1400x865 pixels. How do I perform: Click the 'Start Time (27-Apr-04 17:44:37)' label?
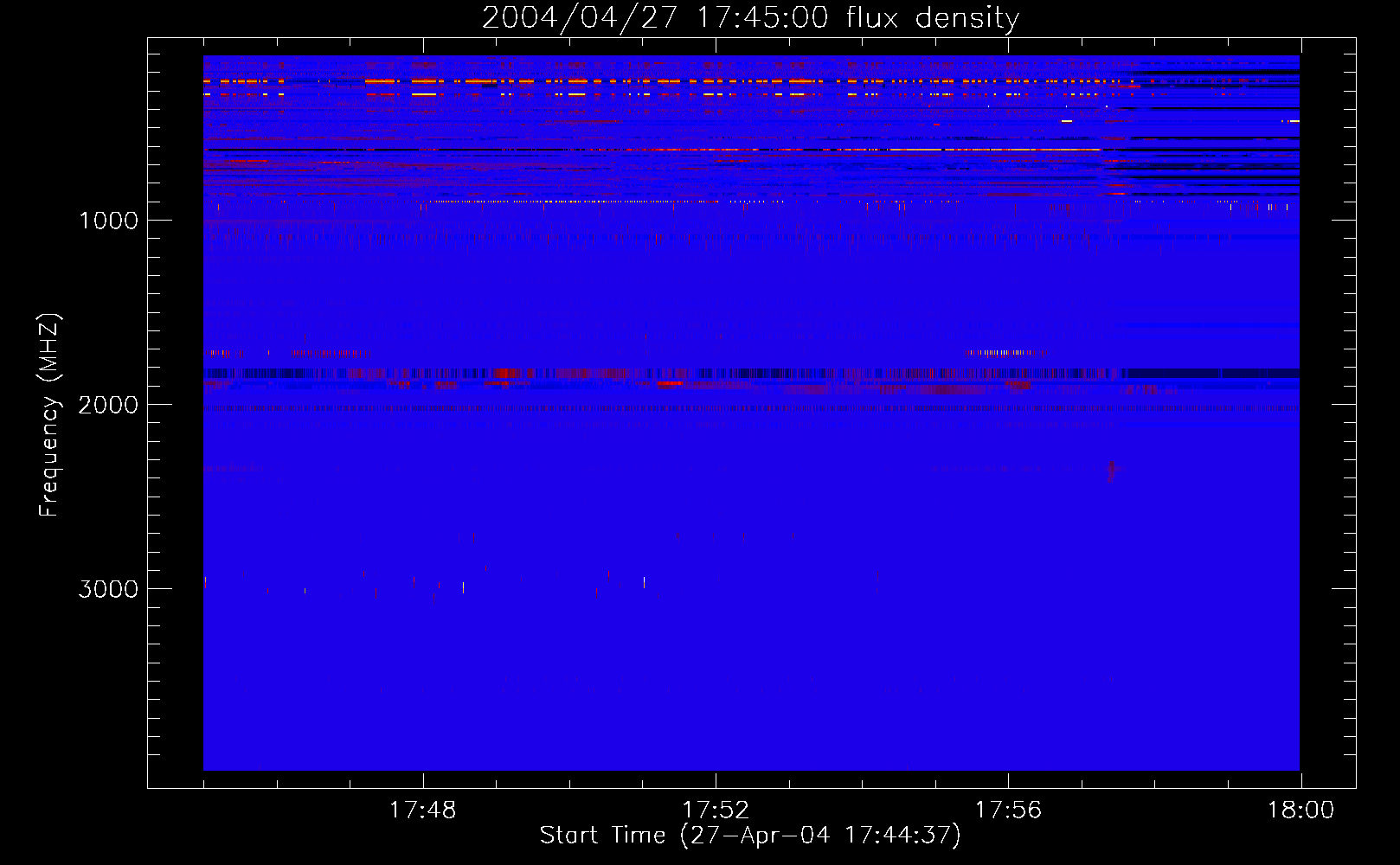(750, 836)
